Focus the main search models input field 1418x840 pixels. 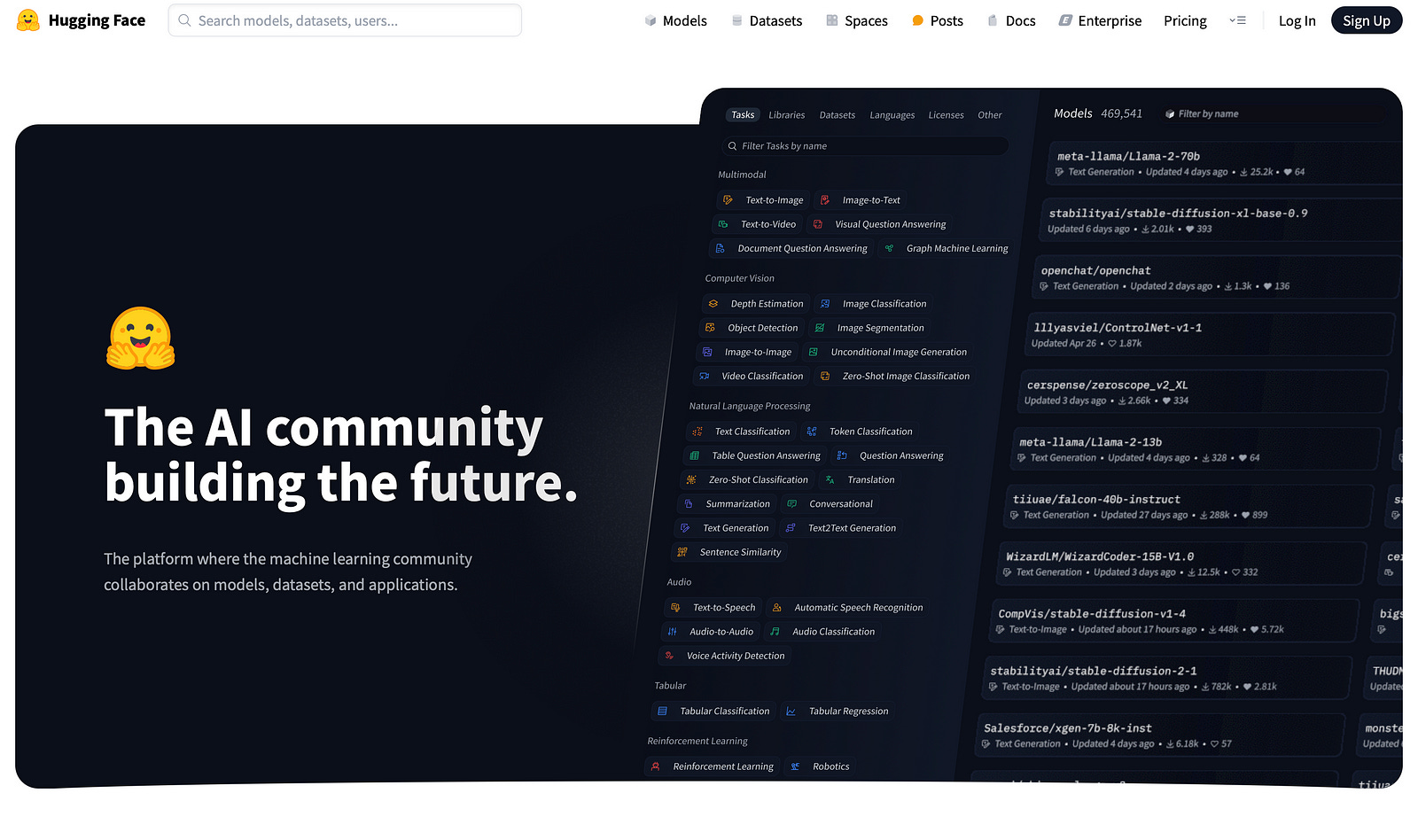pos(345,20)
